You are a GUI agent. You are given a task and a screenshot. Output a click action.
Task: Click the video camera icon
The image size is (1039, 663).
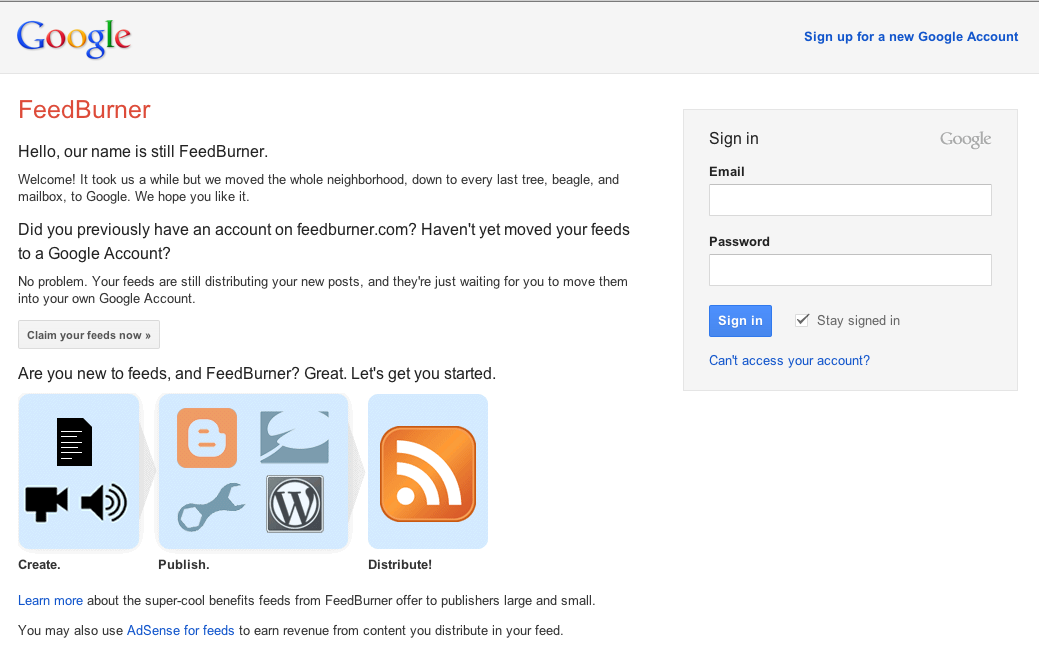[x=46, y=503]
